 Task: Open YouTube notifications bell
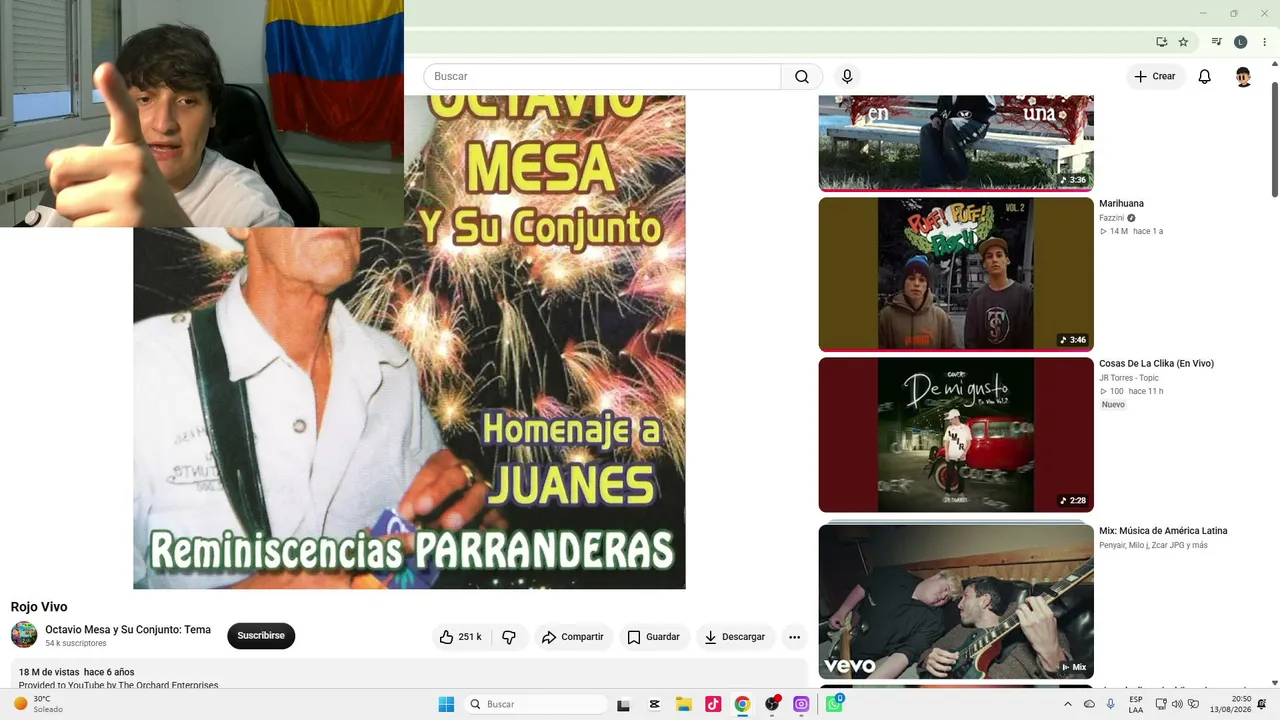(1205, 77)
